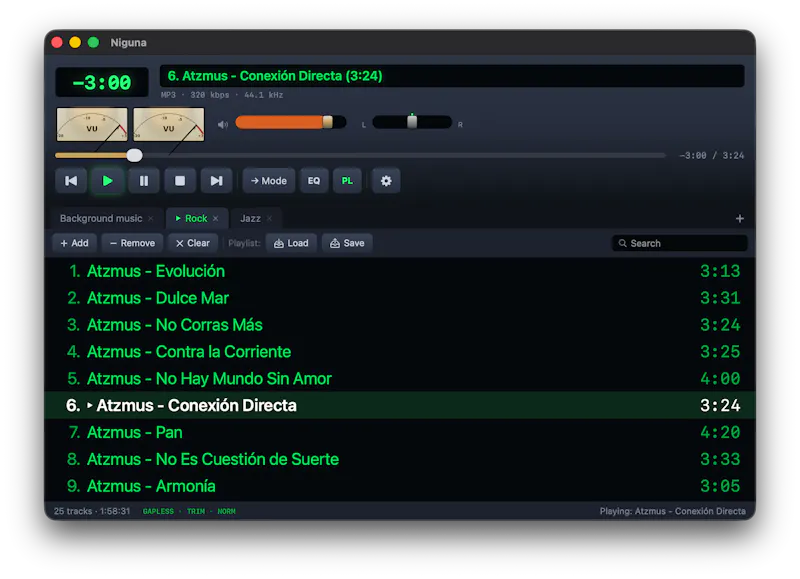Click the Remove track button
This screenshot has width=800, height=579.
tap(133, 243)
